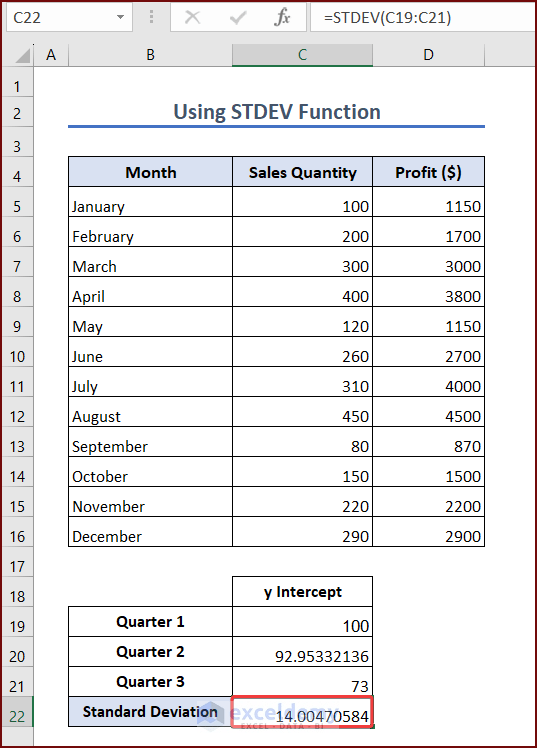The image size is (537, 748).
Task: Select column B header
Action: (x=150, y=55)
